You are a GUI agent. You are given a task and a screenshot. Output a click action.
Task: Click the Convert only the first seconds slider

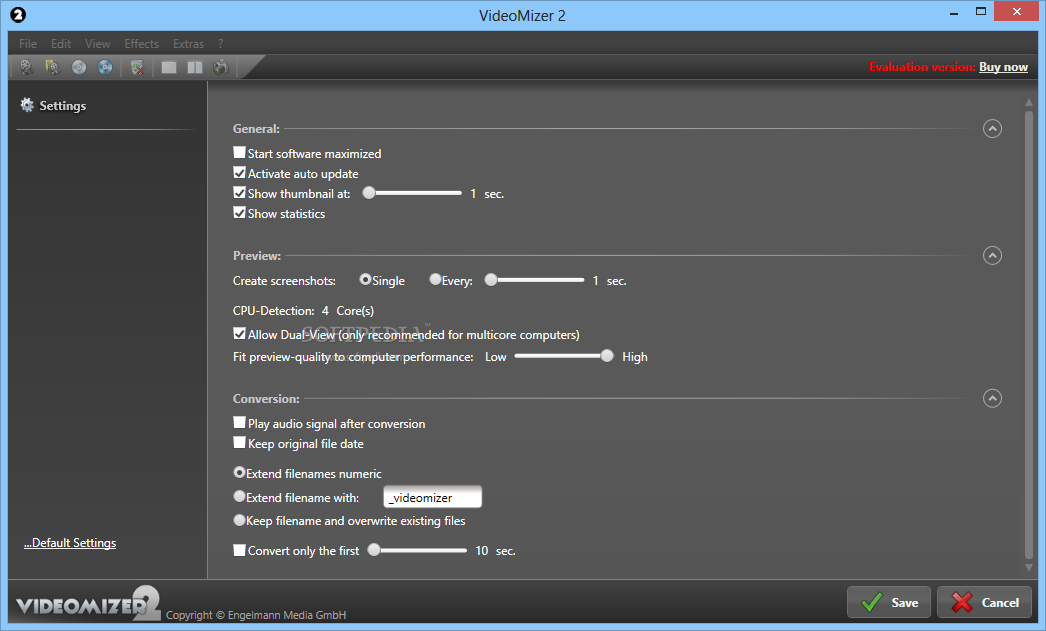pyautogui.click(x=417, y=550)
